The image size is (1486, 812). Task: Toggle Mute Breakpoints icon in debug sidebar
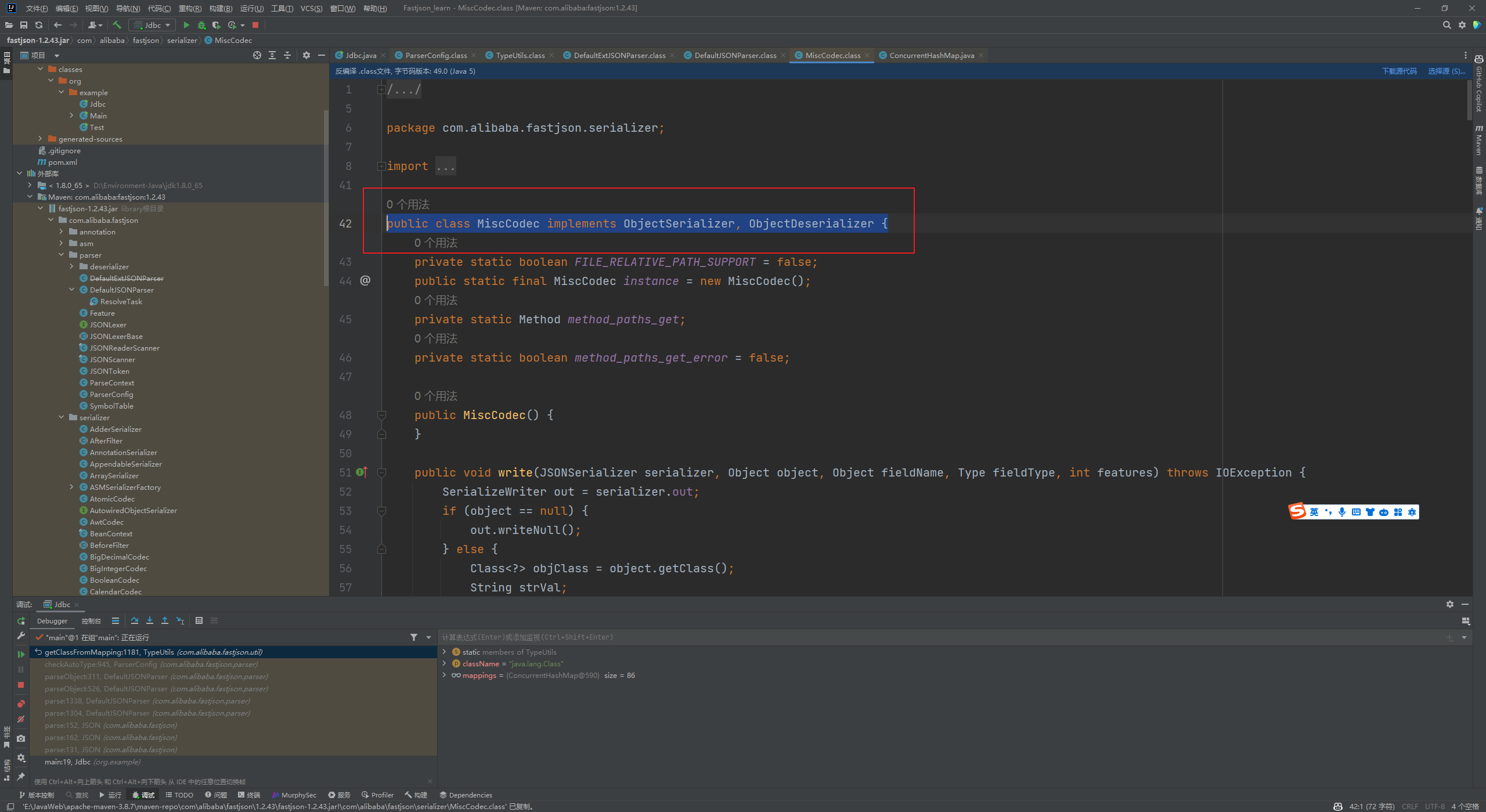tap(21, 719)
